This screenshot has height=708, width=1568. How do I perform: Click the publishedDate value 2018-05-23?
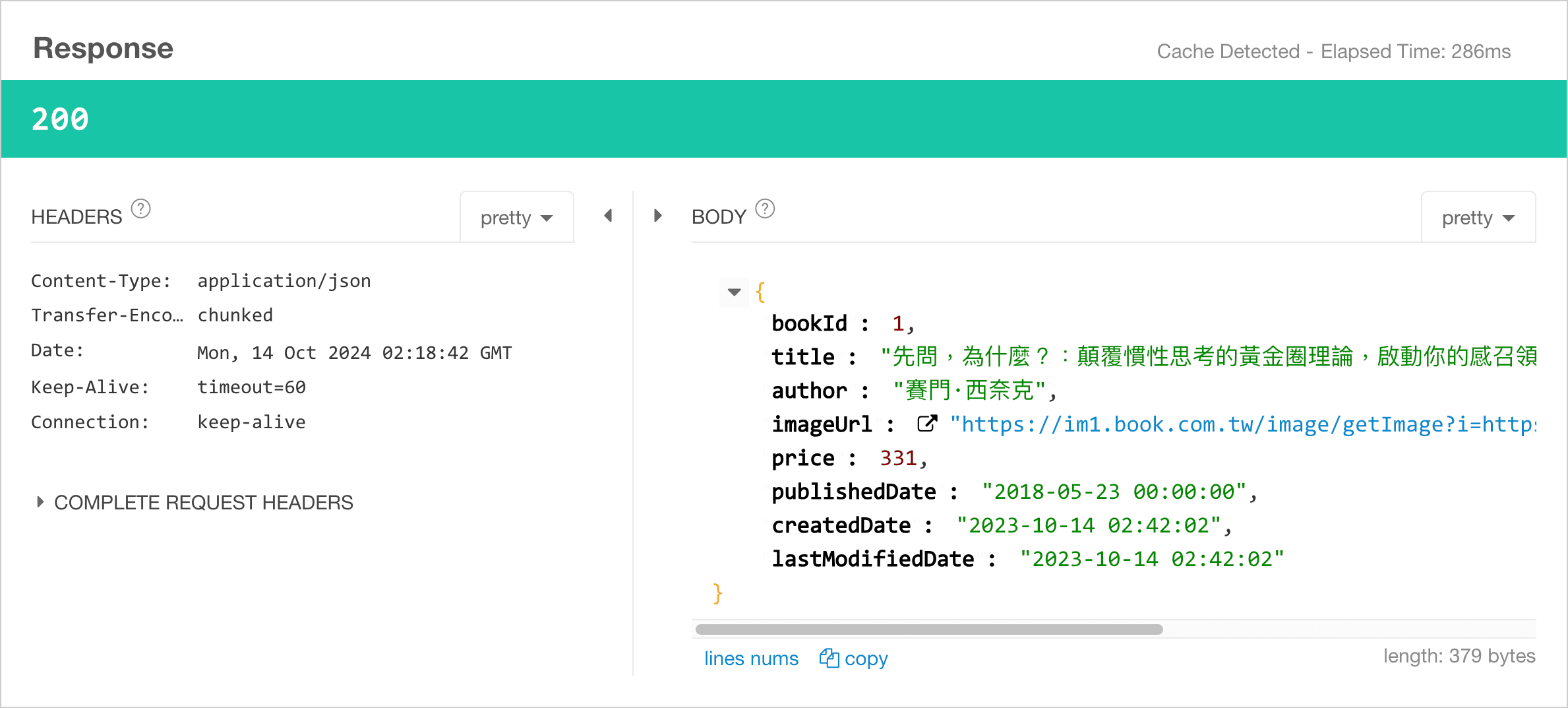pyautogui.click(x=1114, y=492)
